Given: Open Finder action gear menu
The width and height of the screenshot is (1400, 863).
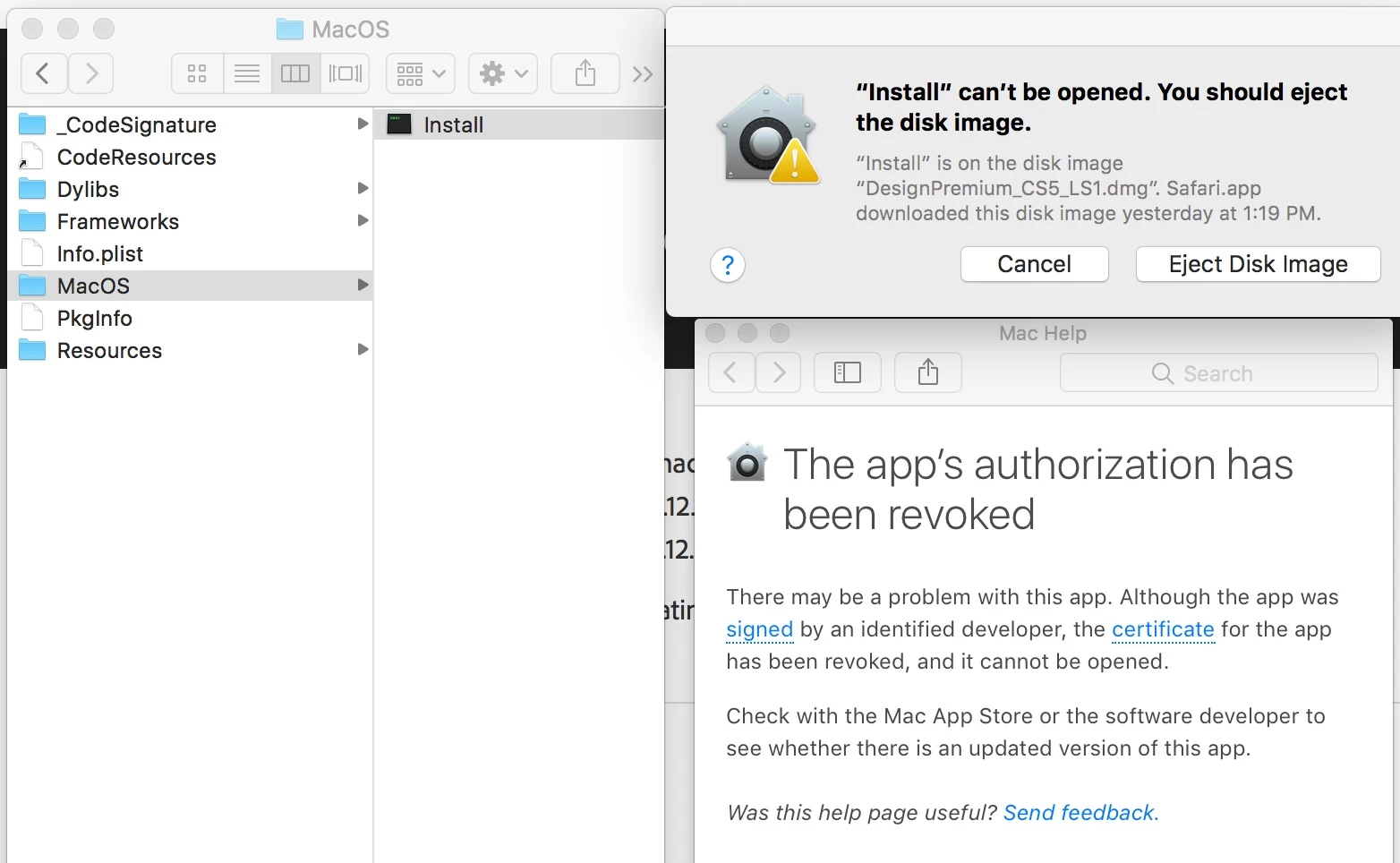Looking at the screenshot, I should click(x=503, y=73).
